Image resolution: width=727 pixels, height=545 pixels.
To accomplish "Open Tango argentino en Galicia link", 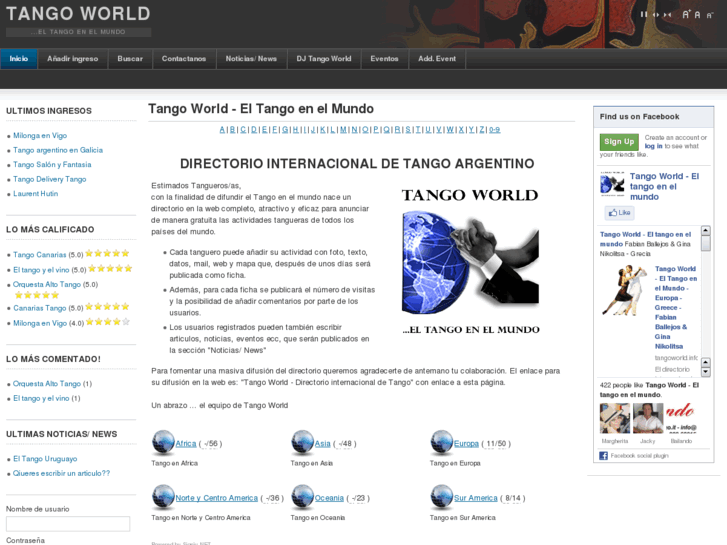I will (x=58, y=150).
